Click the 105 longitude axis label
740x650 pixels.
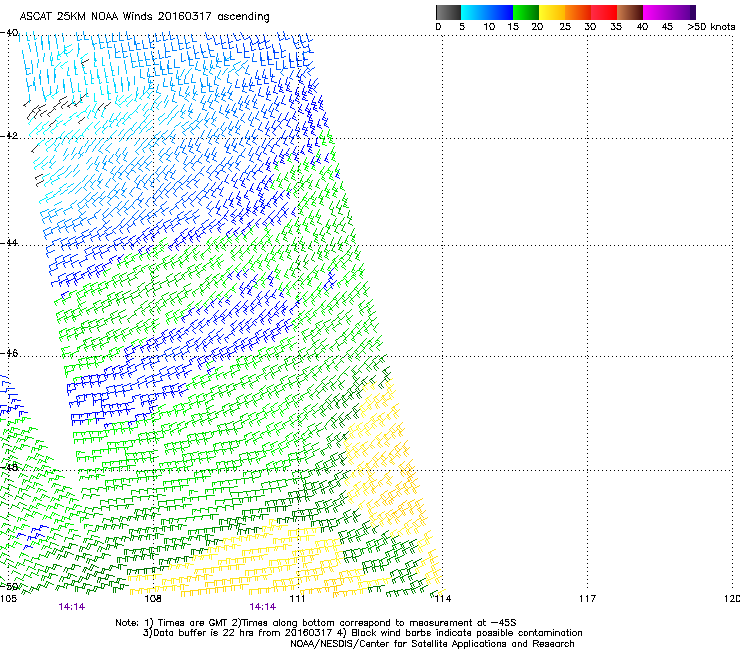[x=8, y=599]
